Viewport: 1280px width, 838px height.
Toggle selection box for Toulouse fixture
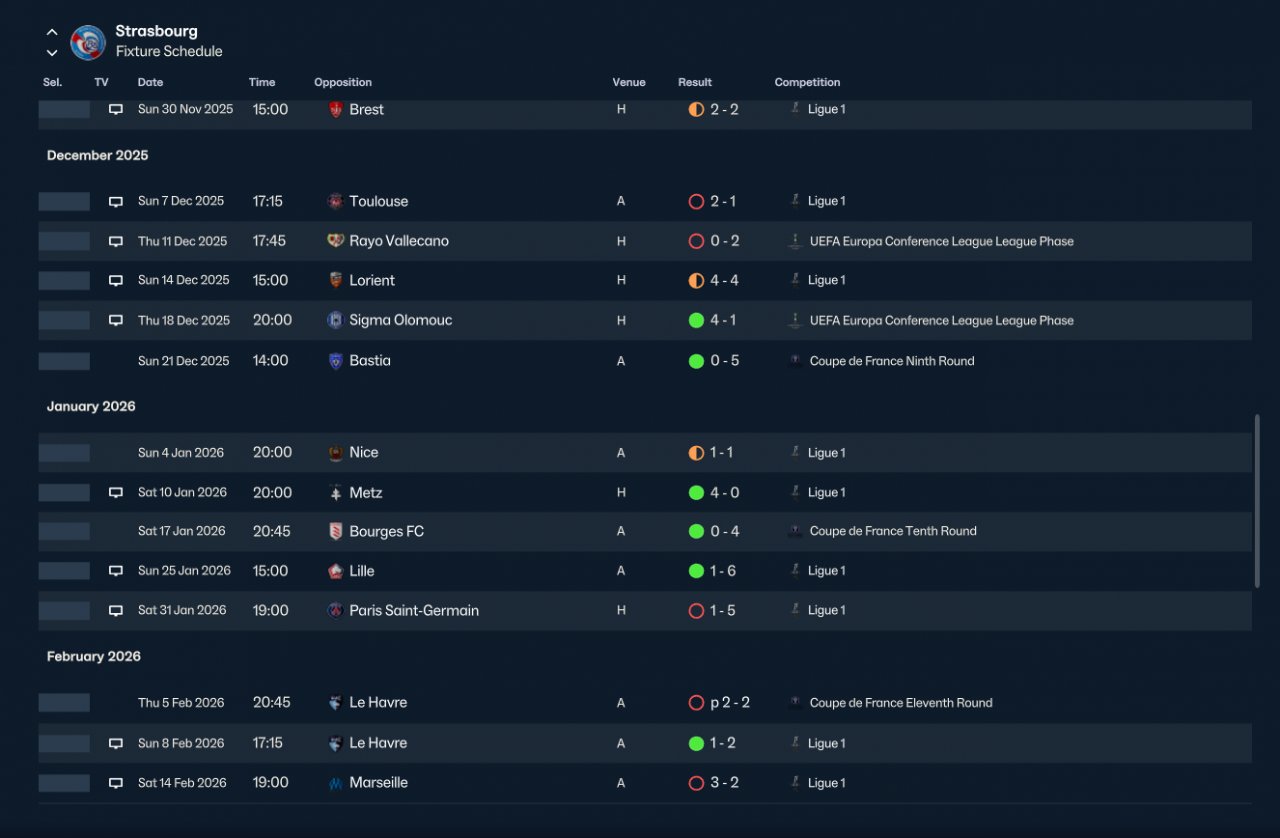pyautogui.click(x=64, y=201)
